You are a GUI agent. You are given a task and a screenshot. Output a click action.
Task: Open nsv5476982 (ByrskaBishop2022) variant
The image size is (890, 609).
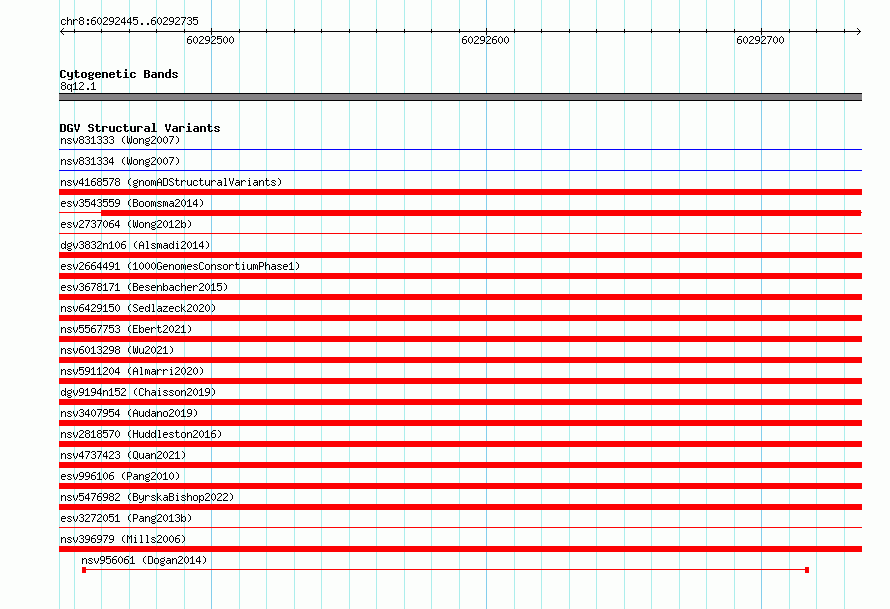[147, 497]
